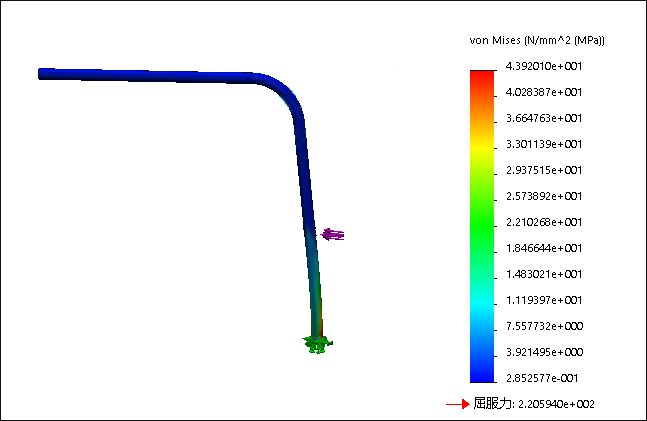Click the purple force load arrows
647x421 pixels.
click(332, 234)
